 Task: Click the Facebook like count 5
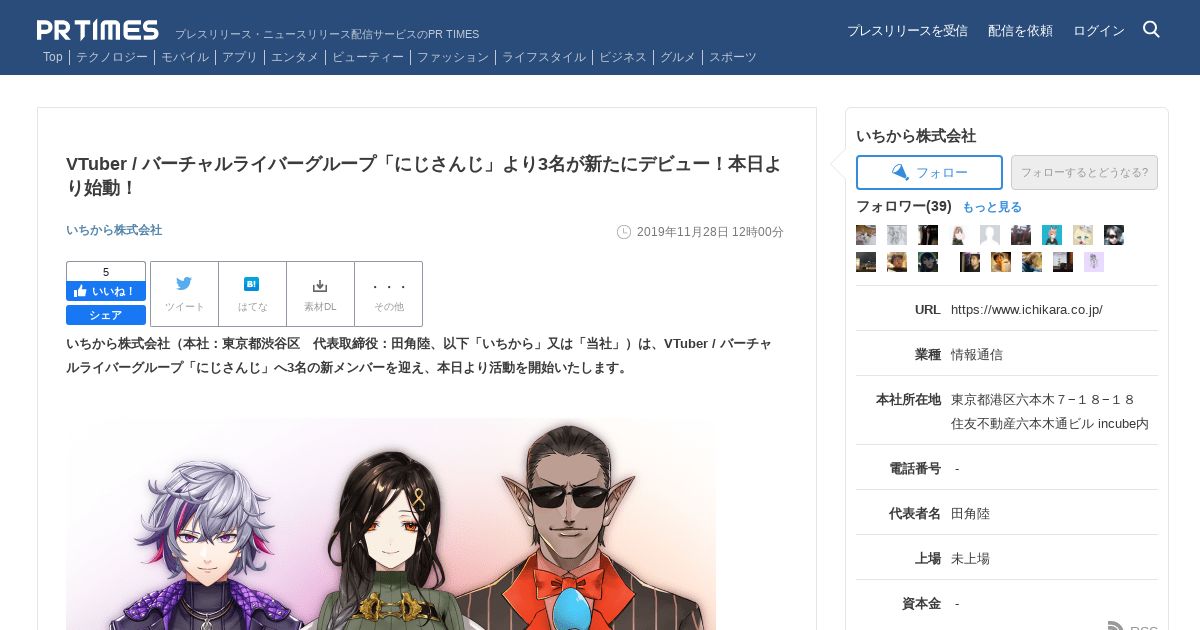point(106,272)
